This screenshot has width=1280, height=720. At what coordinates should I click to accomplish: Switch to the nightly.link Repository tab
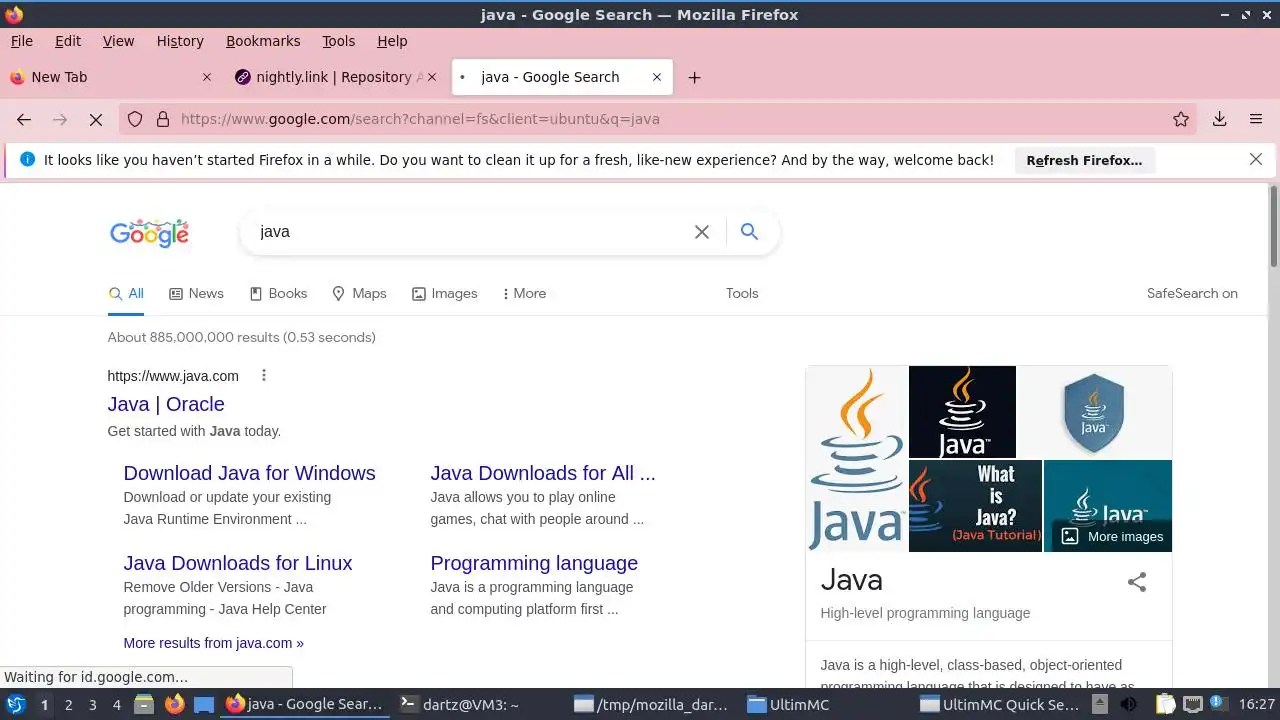(x=336, y=77)
